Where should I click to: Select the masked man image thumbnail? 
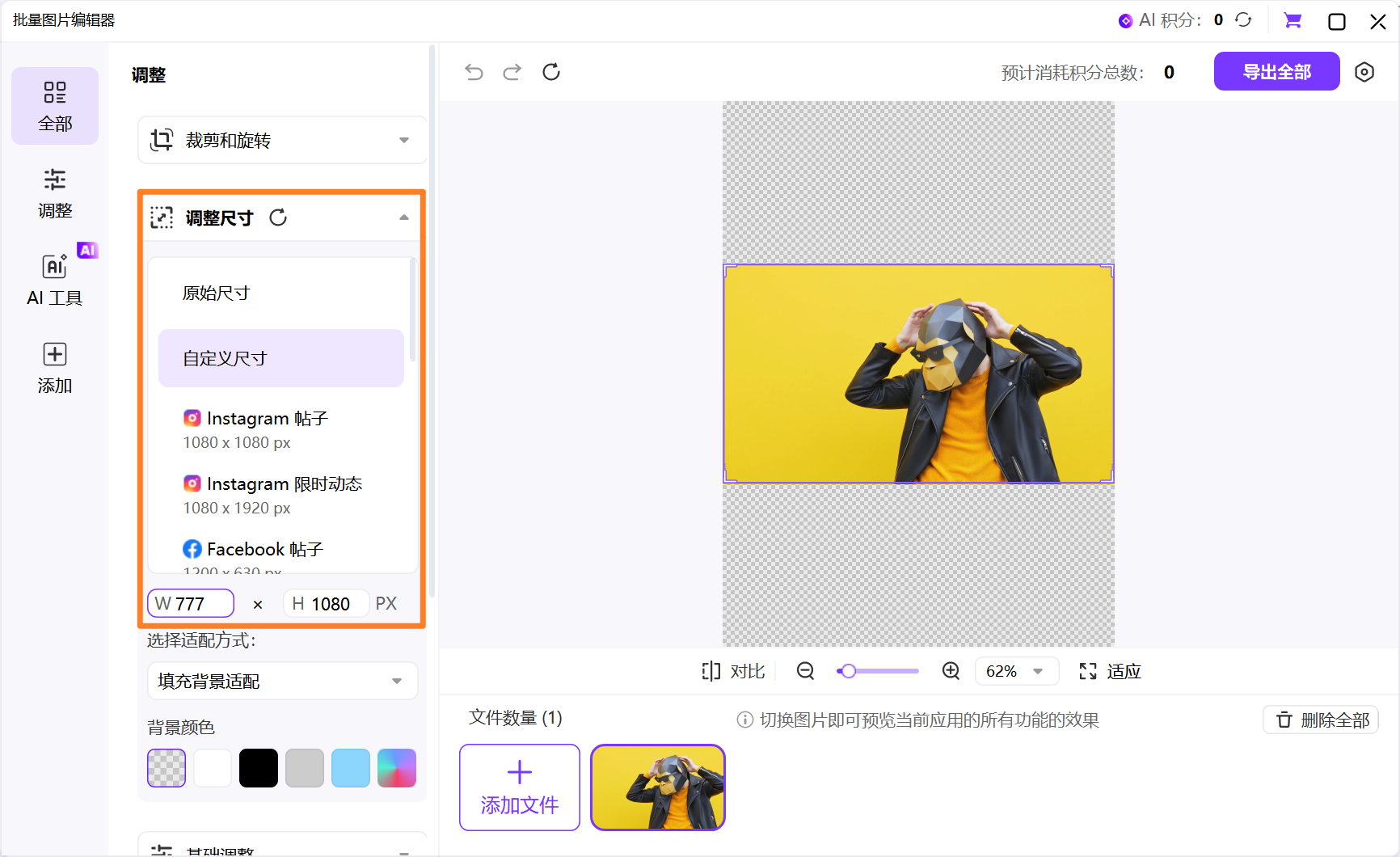[x=658, y=787]
